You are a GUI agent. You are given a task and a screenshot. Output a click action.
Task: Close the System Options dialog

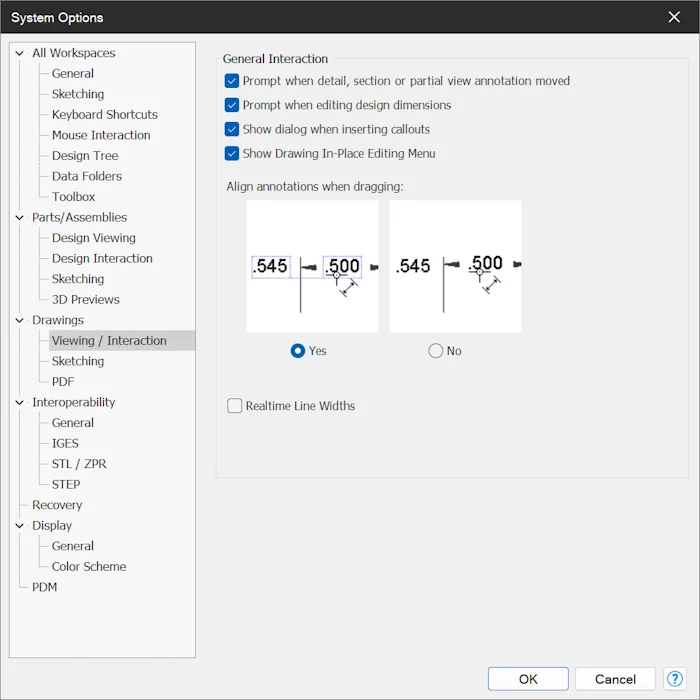(x=674, y=17)
